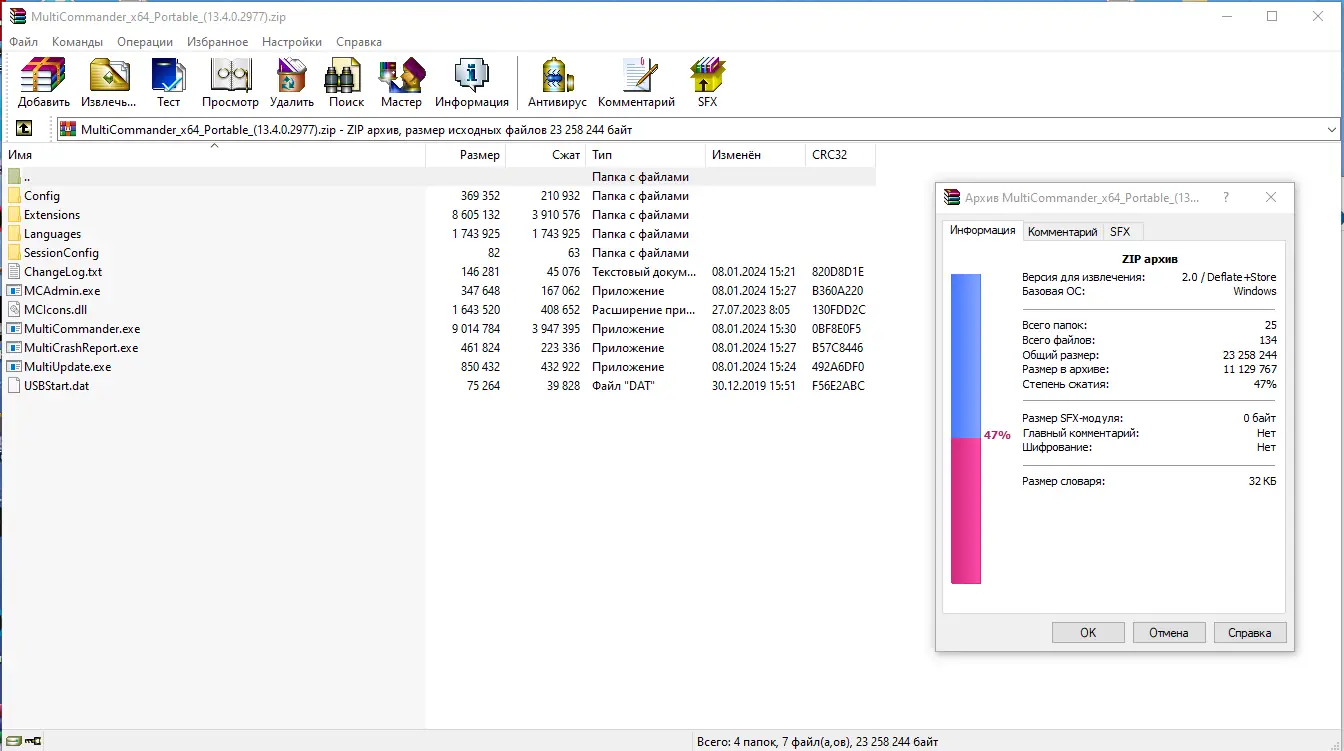The width and height of the screenshot is (1344, 751).
Task: Click the ChangeLog.txt file icon
Action: (14, 272)
